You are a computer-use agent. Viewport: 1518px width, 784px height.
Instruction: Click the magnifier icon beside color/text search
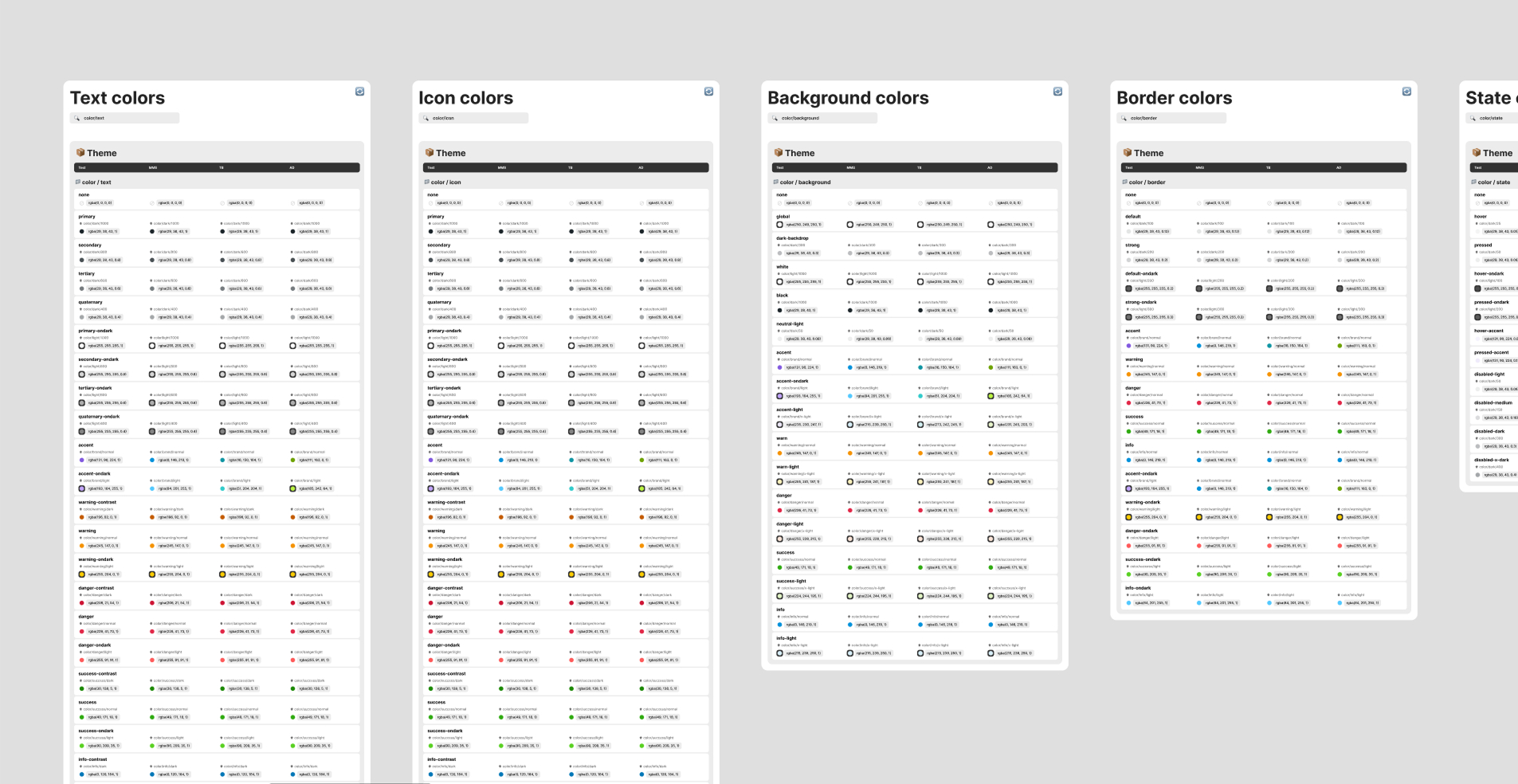[x=77, y=118]
